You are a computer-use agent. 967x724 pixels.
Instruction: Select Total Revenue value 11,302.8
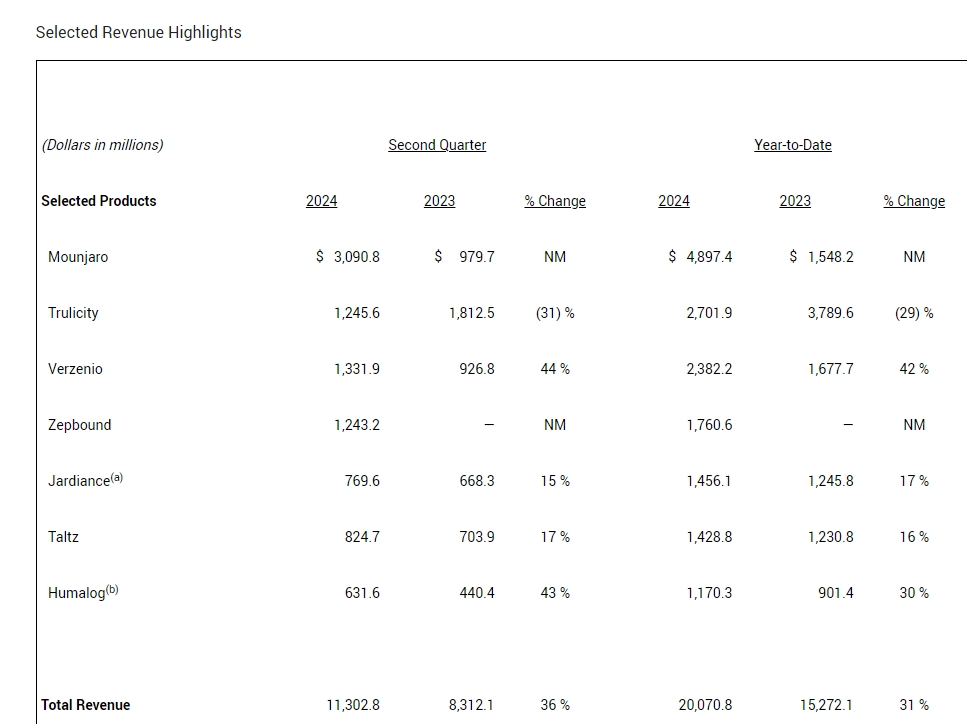[353, 705]
